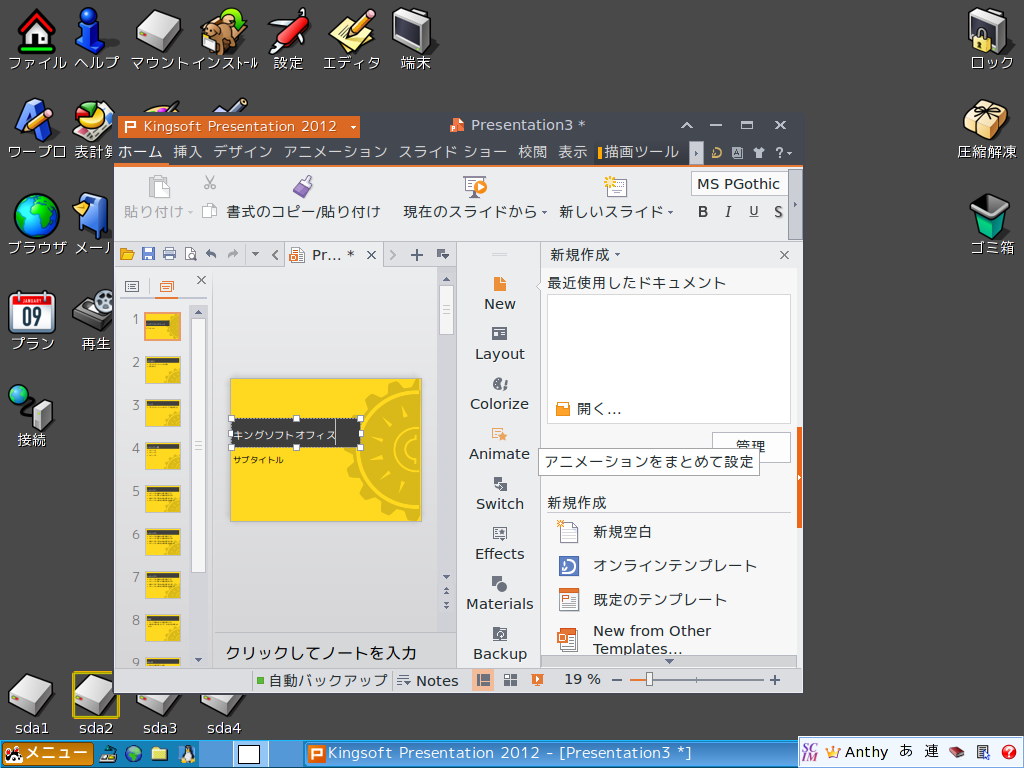Open メニュー start button in taskbar

[x=48, y=754]
